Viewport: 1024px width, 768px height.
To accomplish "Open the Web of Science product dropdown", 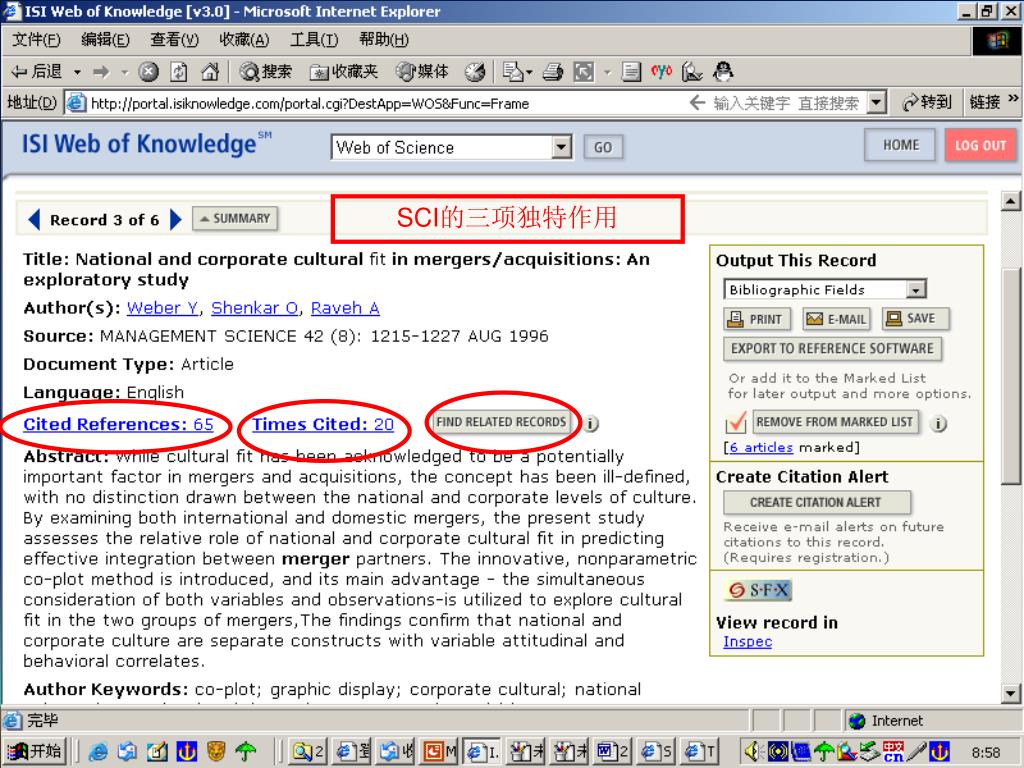I will pyautogui.click(x=562, y=147).
